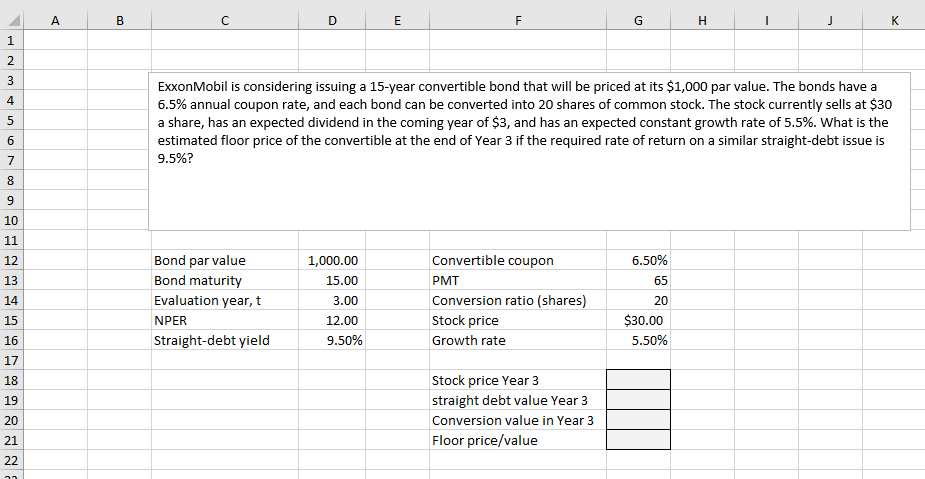
Task: Select column J header
Action: coord(830,21)
